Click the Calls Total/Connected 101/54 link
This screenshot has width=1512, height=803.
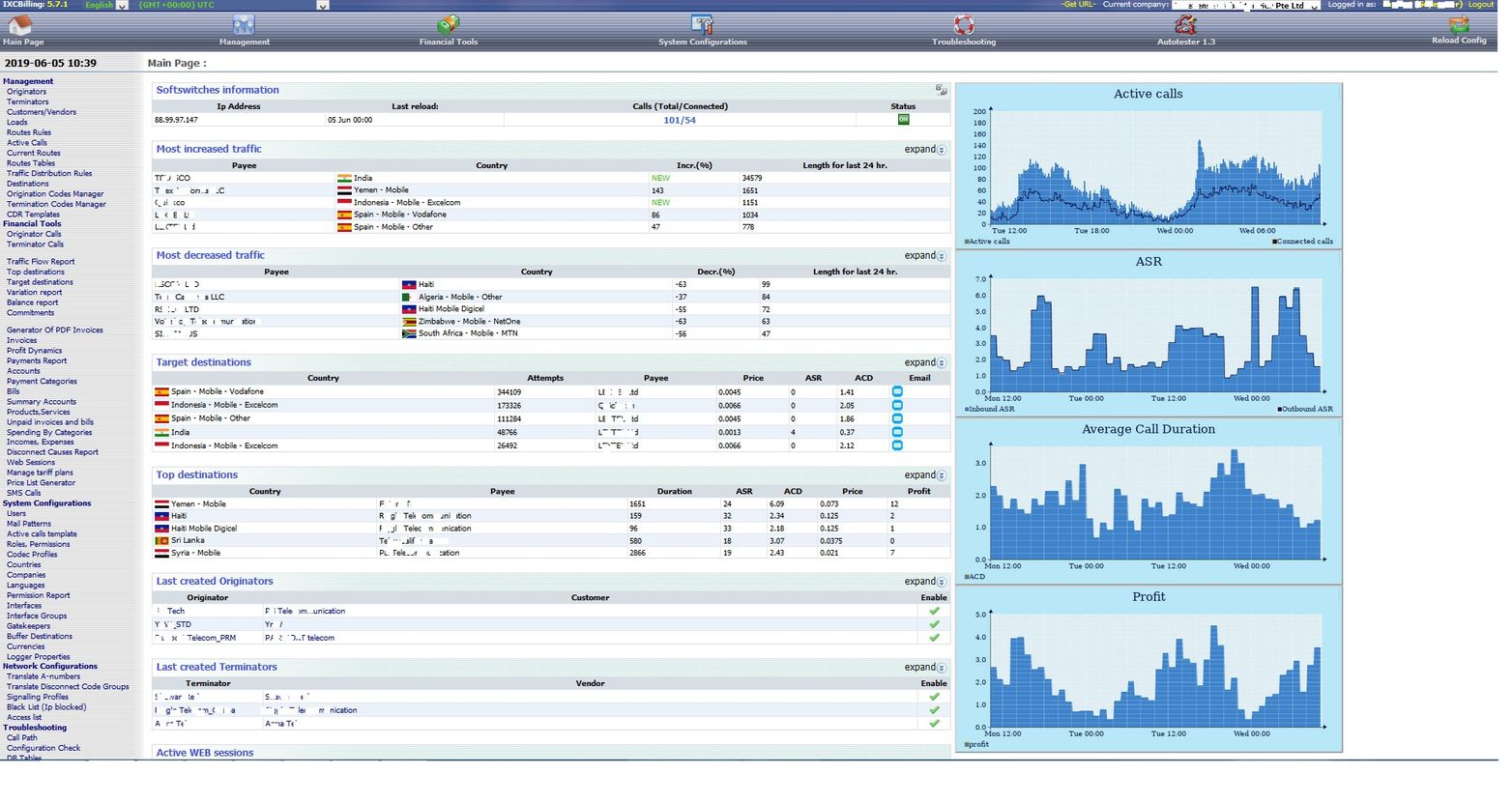pyautogui.click(x=681, y=120)
